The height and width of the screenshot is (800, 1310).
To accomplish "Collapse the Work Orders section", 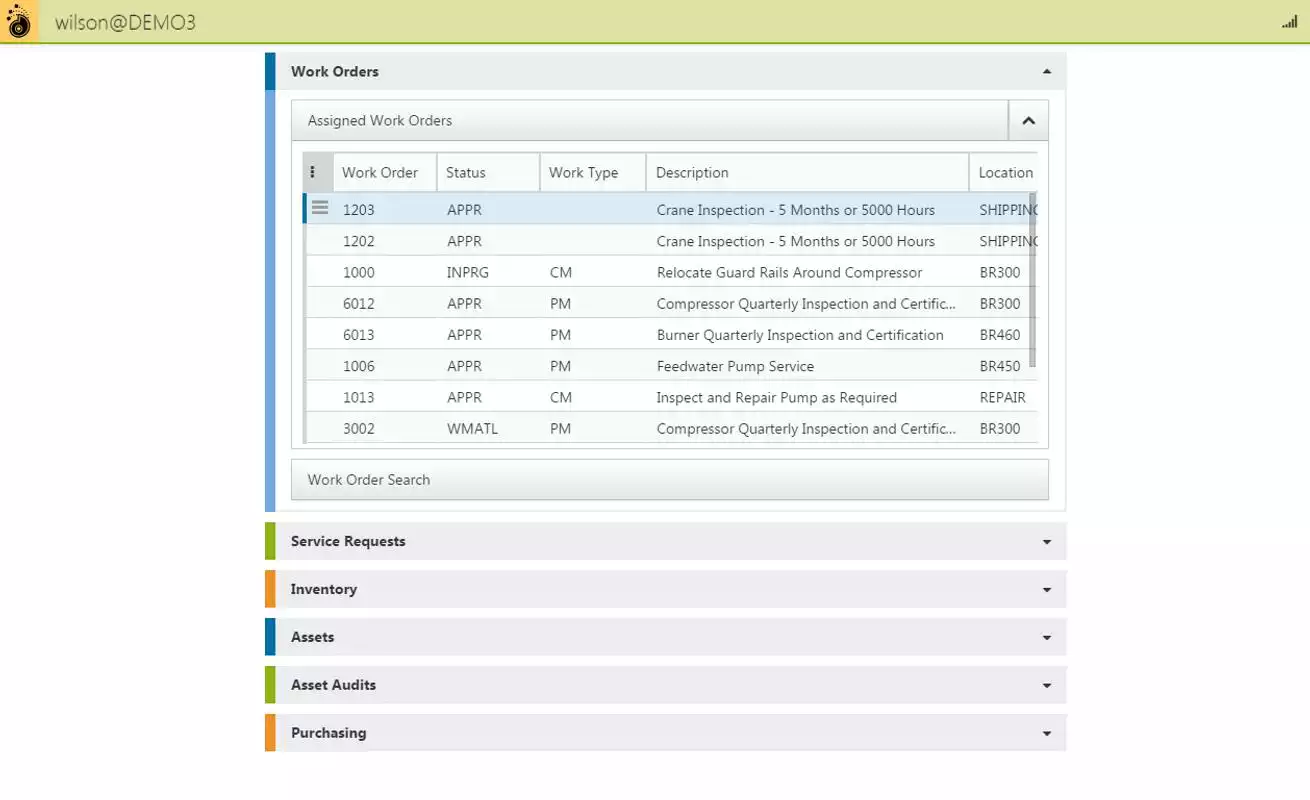I will (x=1047, y=71).
